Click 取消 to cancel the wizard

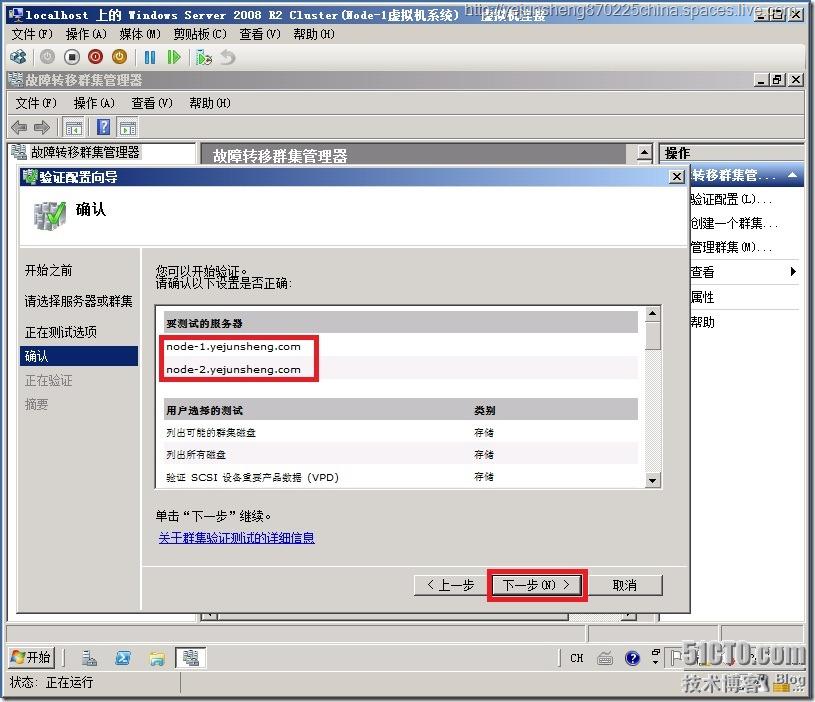(625, 585)
